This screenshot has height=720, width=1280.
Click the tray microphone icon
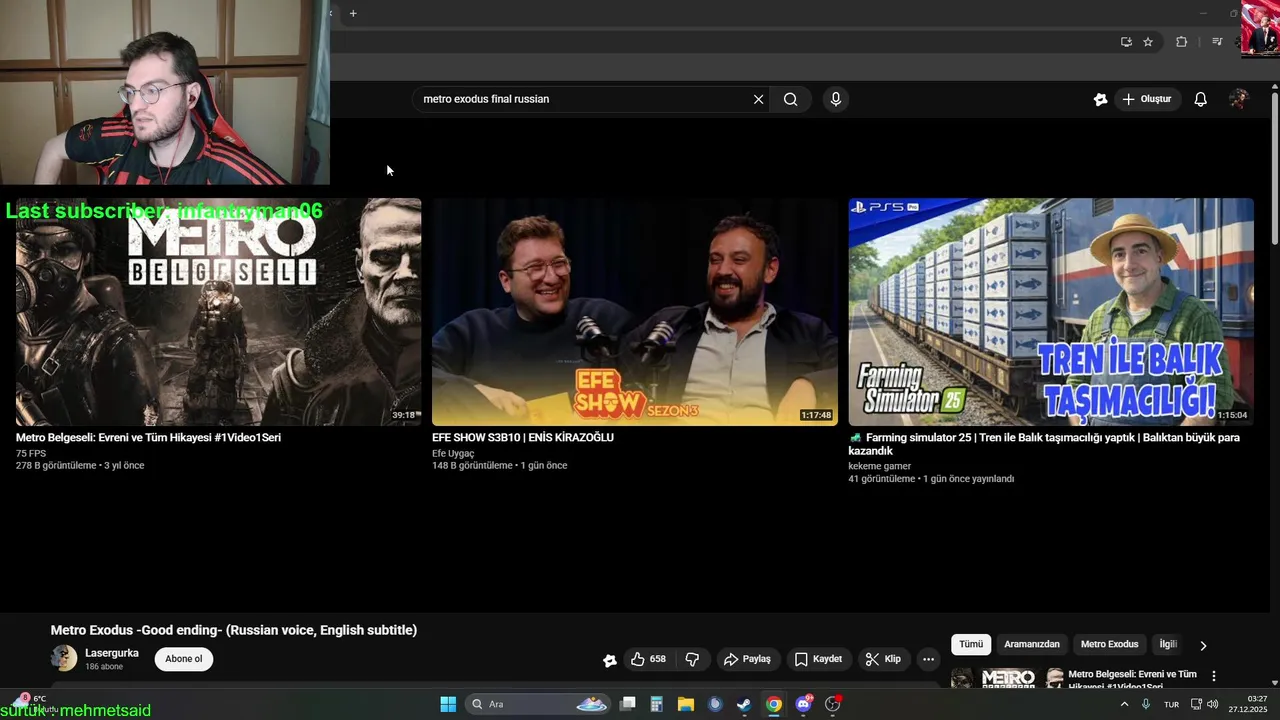[1146, 704]
